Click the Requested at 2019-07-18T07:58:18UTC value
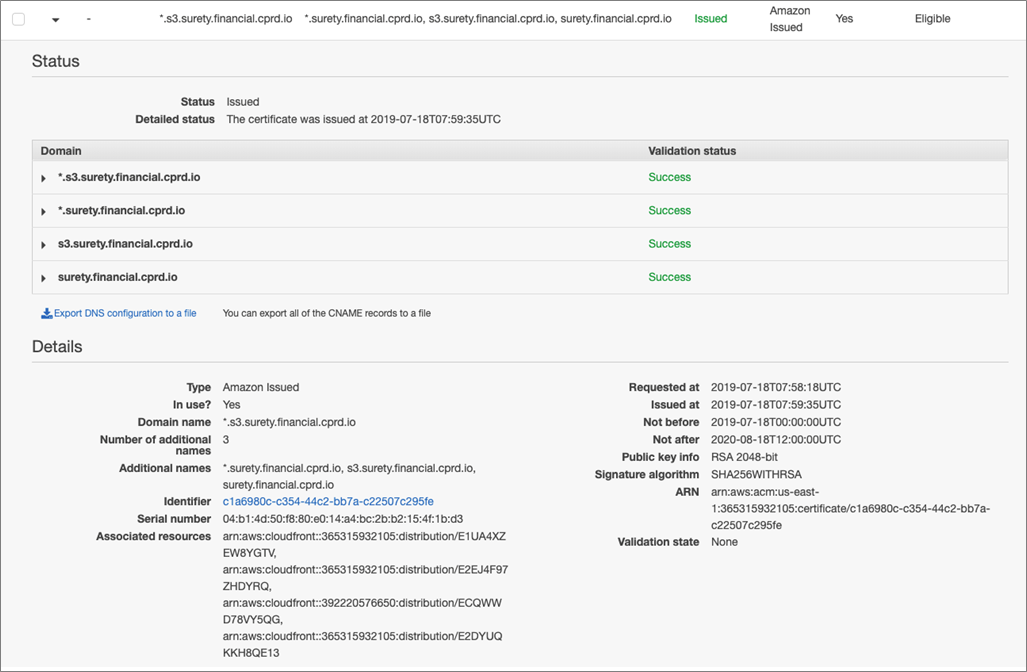Screen dimensions: 1027x672 coord(776,387)
